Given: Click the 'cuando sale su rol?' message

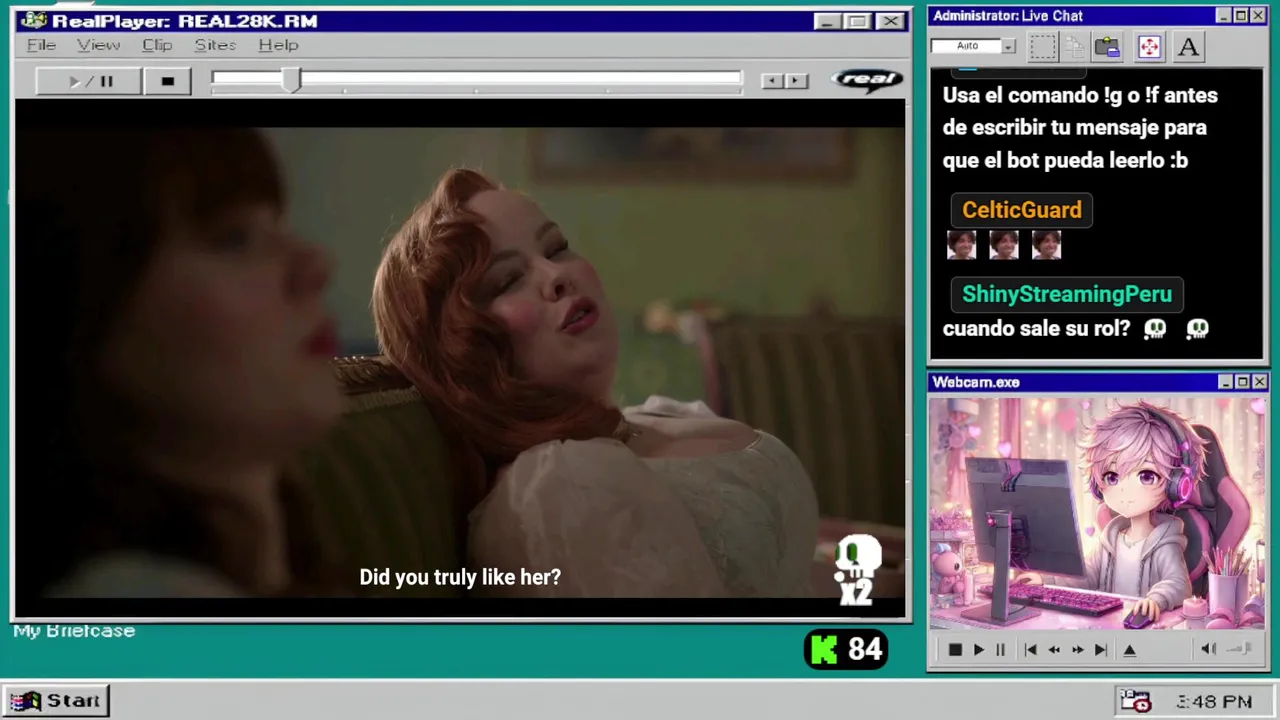Looking at the screenshot, I should pyautogui.click(x=1036, y=328).
